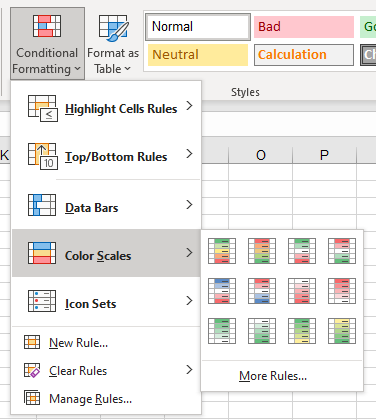Click the Icon Sets icon

tap(42, 301)
